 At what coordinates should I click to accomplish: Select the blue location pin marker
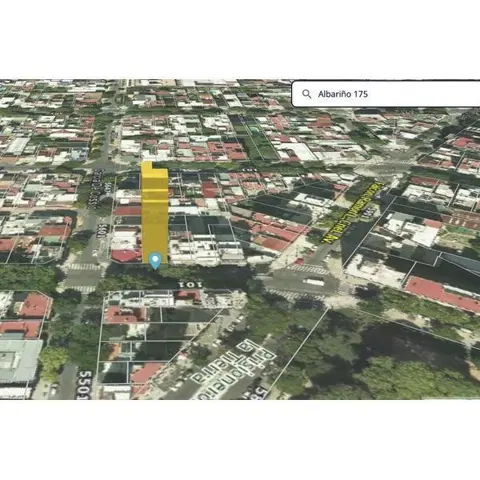point(155,261)
